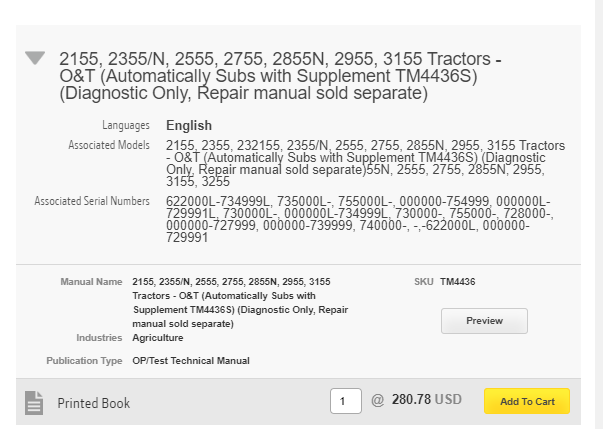Click the Manual Name label
603x429 pixels.
coord(91,282)
